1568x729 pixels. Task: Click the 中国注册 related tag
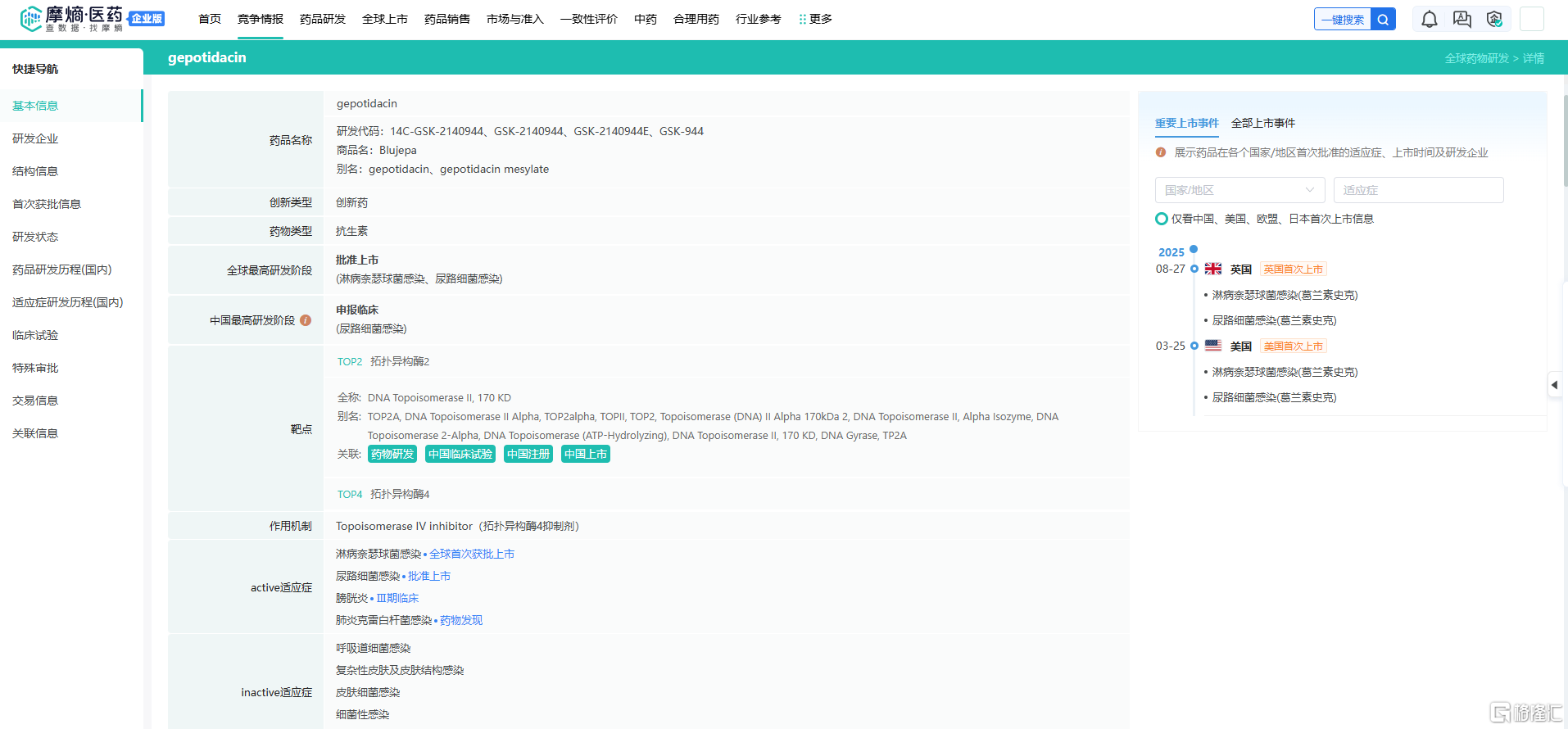pyautogui.click(x=528, y=454)
